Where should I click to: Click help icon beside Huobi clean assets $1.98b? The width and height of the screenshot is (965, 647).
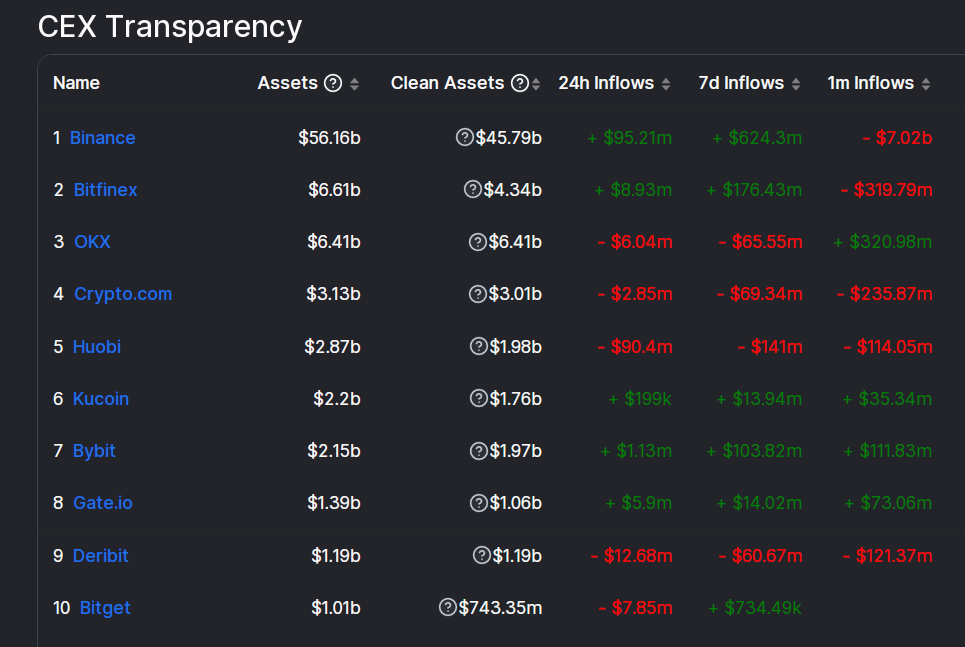coord(479,347)
